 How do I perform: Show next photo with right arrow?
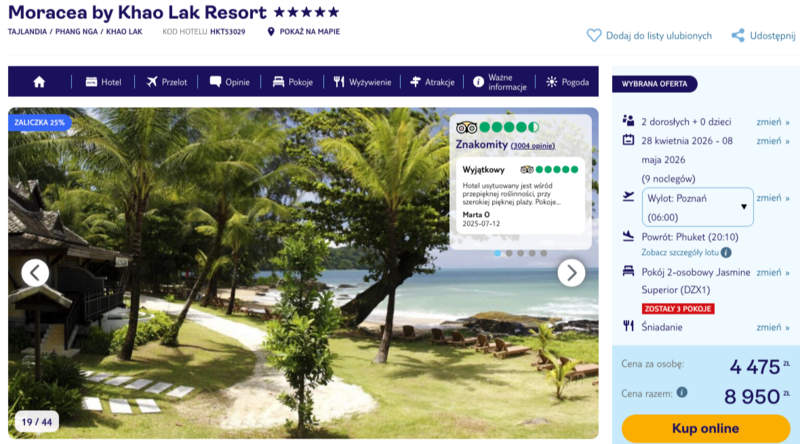tap(571, 273)
